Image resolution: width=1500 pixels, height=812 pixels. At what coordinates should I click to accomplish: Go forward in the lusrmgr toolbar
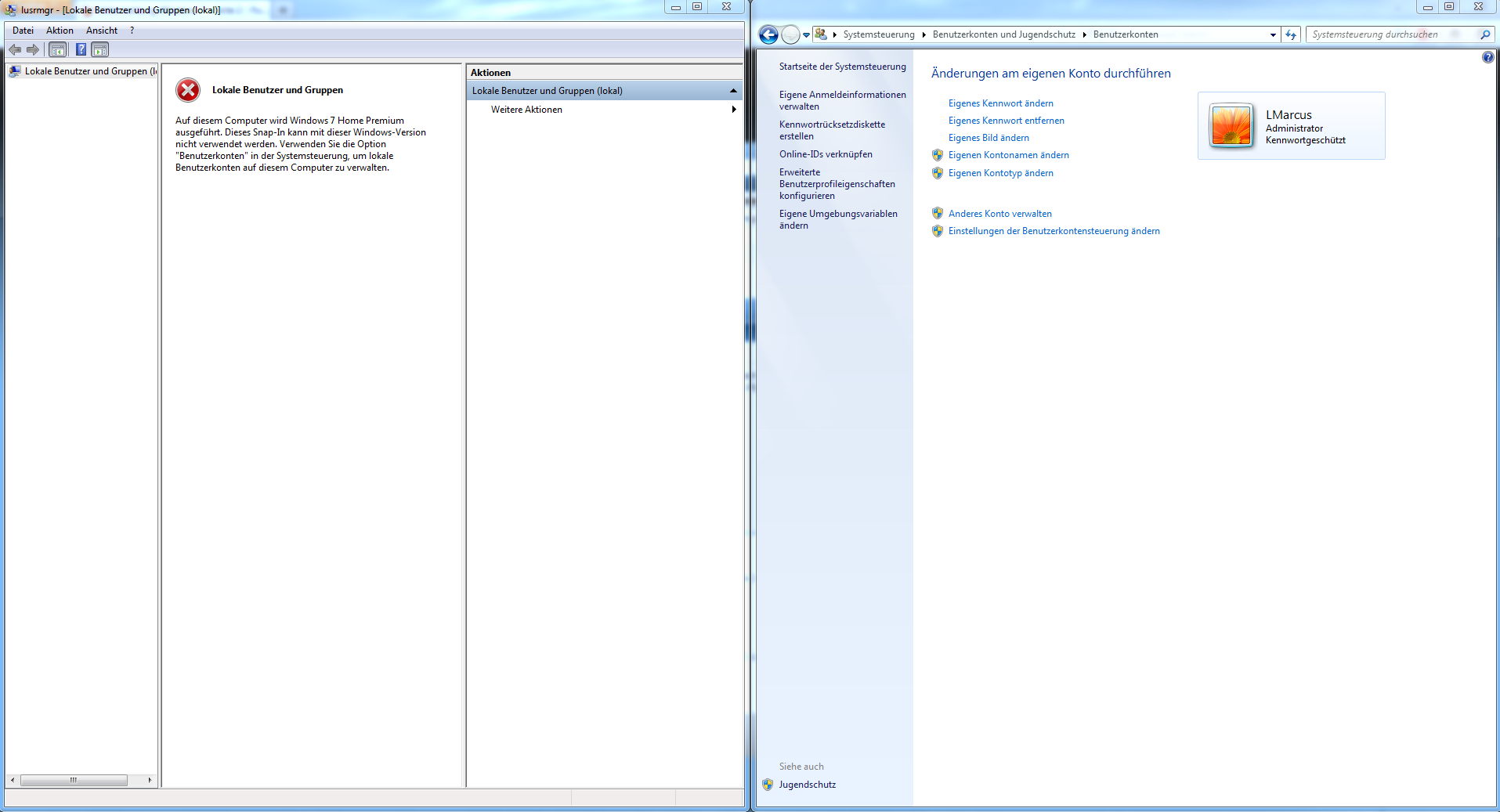(x=33, y=50)
